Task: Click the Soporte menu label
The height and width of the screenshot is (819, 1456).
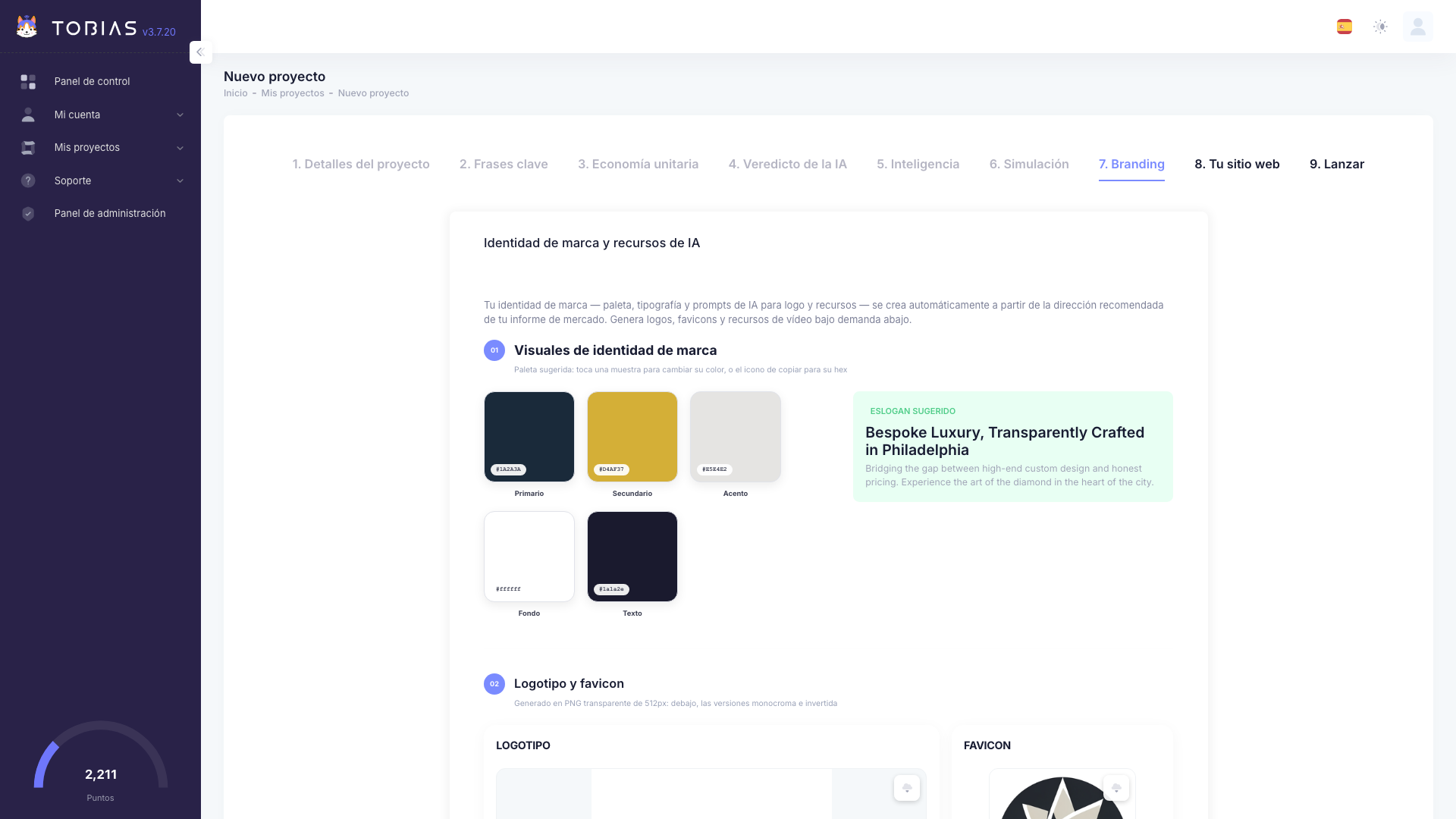Action: coord(73,180)
